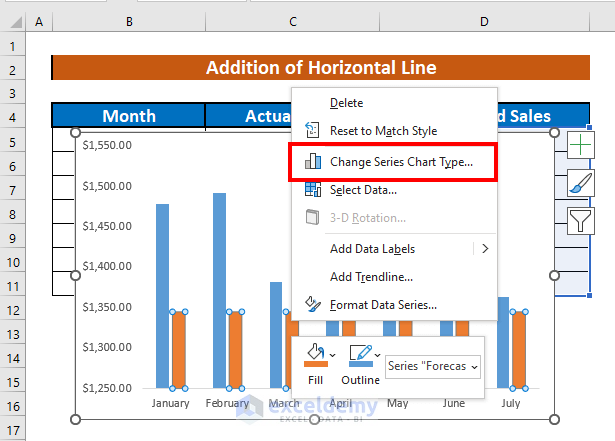Select Add Trendline menu option
The width and height of the screenshot is (615, 441).
(x=371, y=277)
